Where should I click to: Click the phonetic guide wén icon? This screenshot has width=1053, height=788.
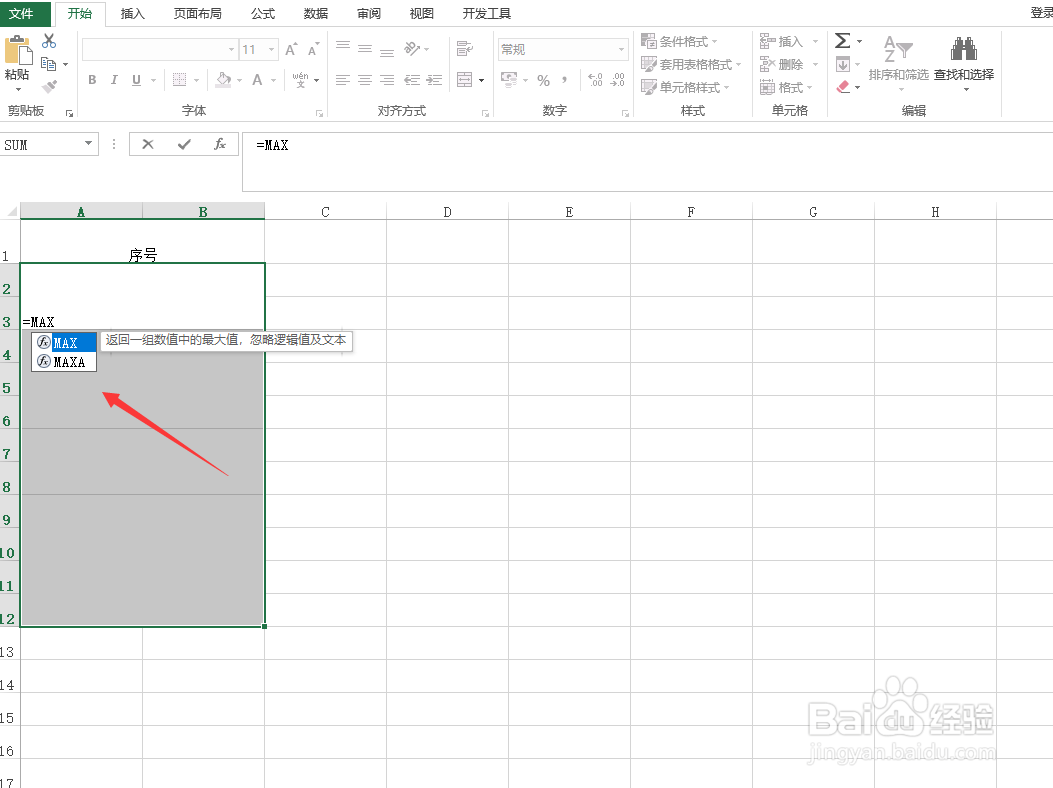(x=300, y=80)
